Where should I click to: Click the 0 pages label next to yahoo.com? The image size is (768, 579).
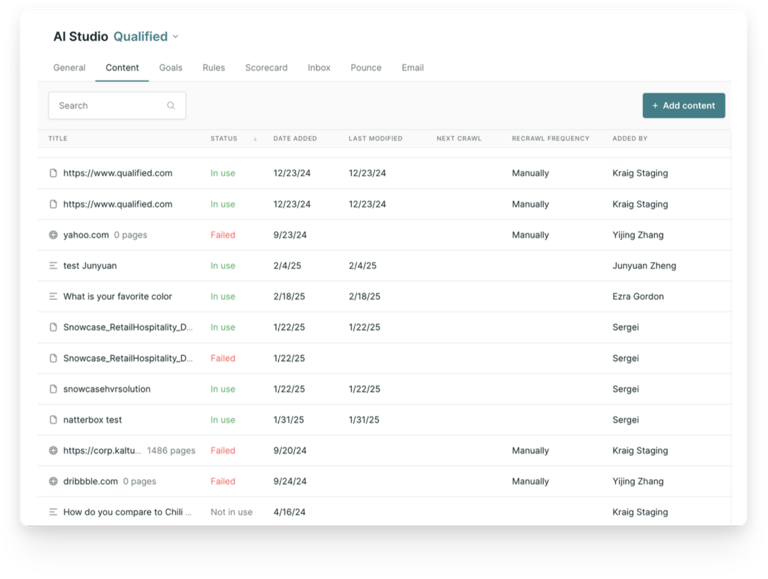coord(130,235)
